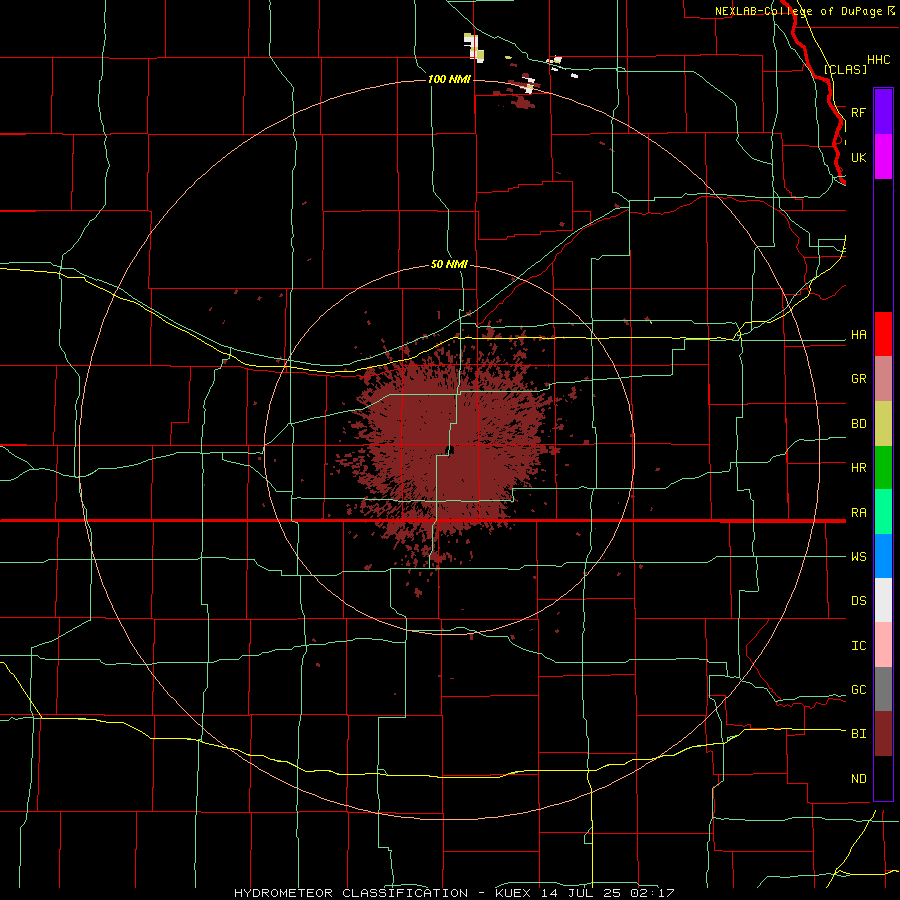Click the ND legend label
This screenshot has height=900, width=900.
point(858,779)
